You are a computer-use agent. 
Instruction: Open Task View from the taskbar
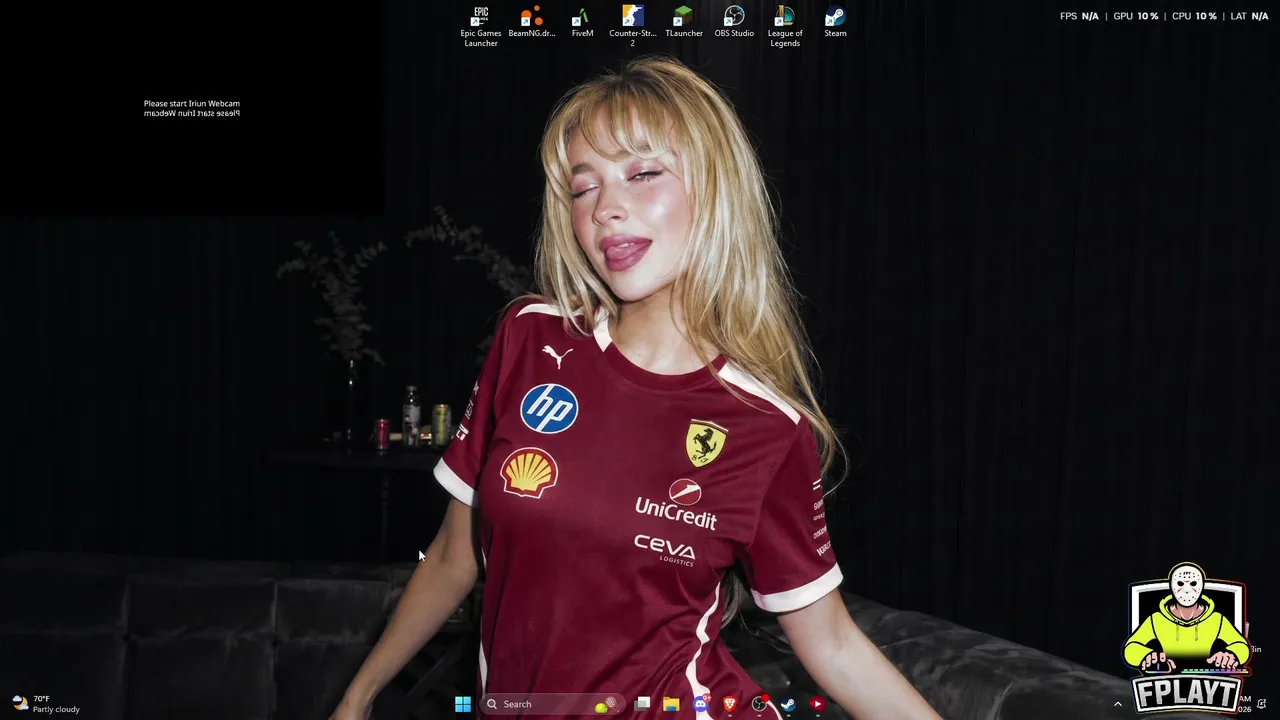click(x=643, y=704)
